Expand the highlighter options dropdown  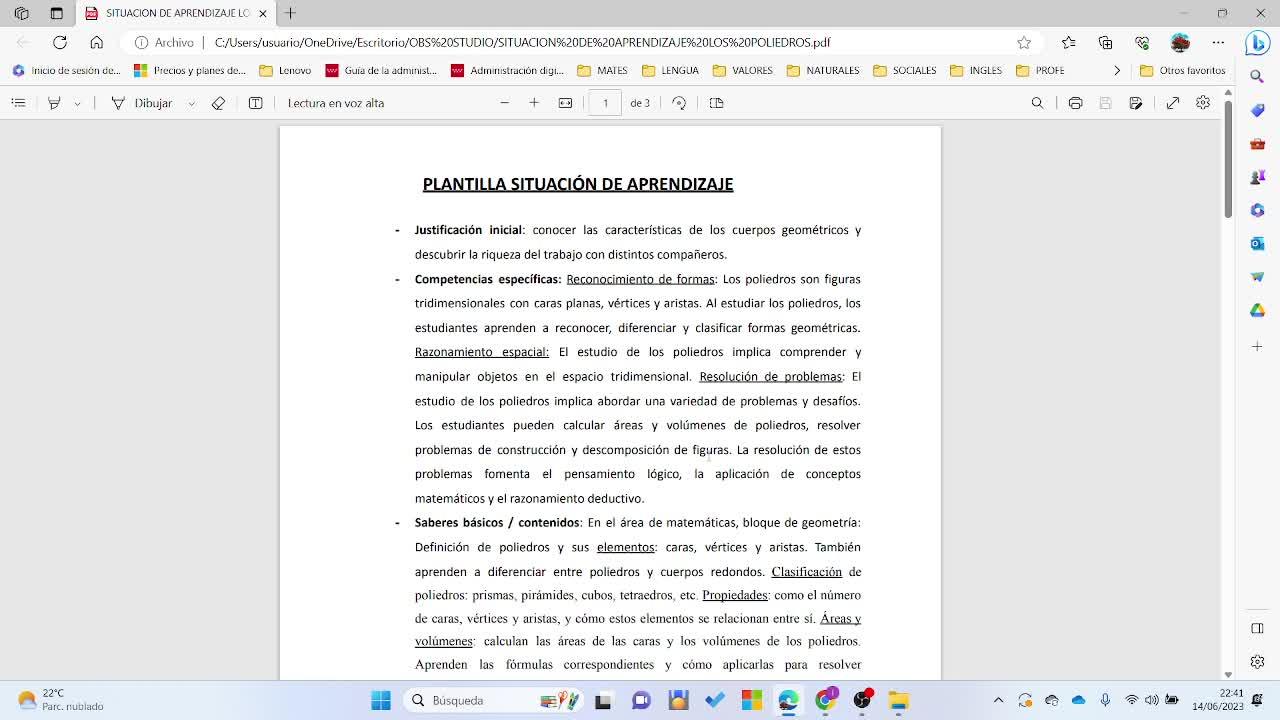click(77, 103)
